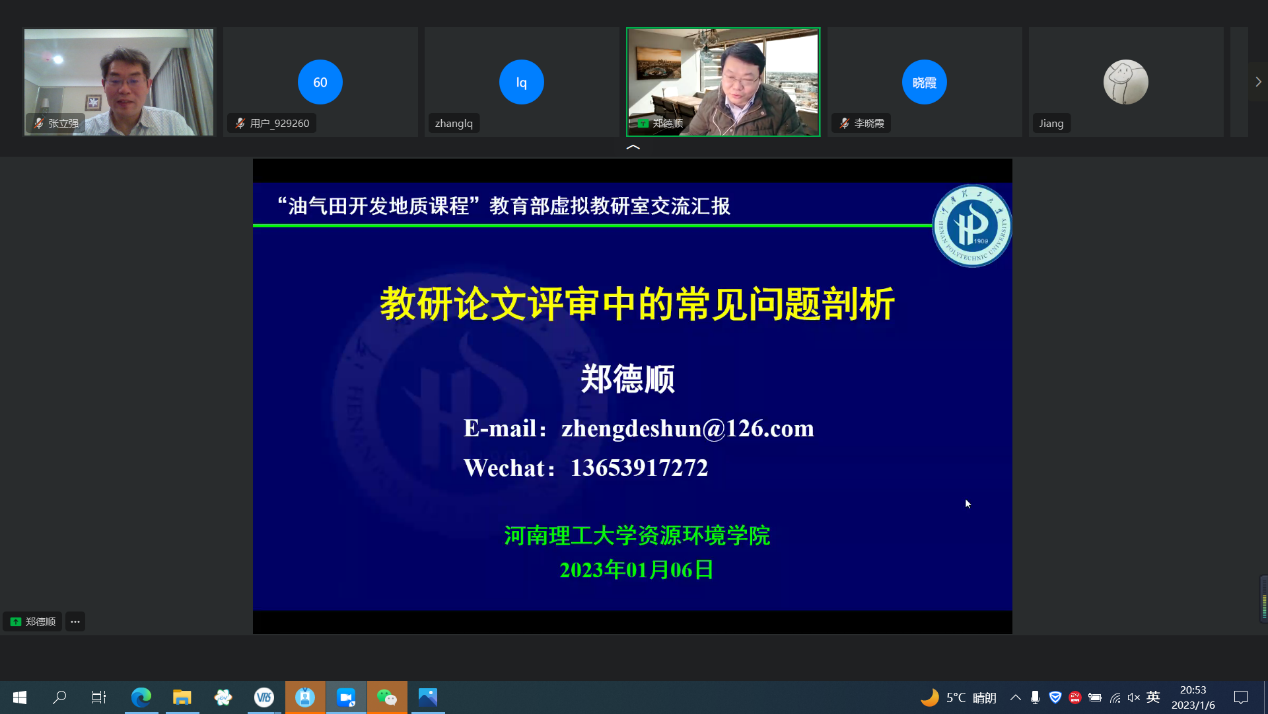Image resolution: width=1268 pixels, height=714 pixels.
Task: Show next participants with right arrow
Action: pyautogui.click(x=1257, y=81)
